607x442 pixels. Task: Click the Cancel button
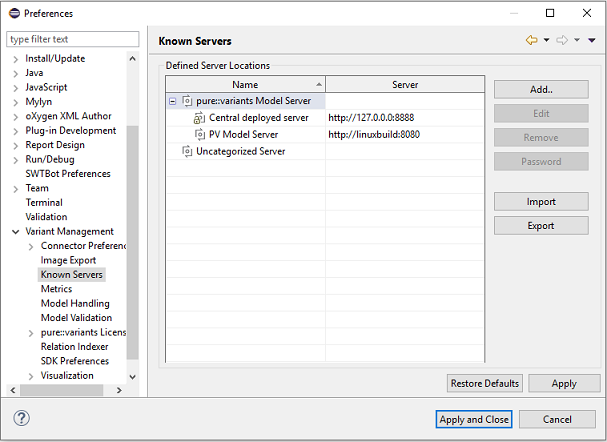(557, 419)
